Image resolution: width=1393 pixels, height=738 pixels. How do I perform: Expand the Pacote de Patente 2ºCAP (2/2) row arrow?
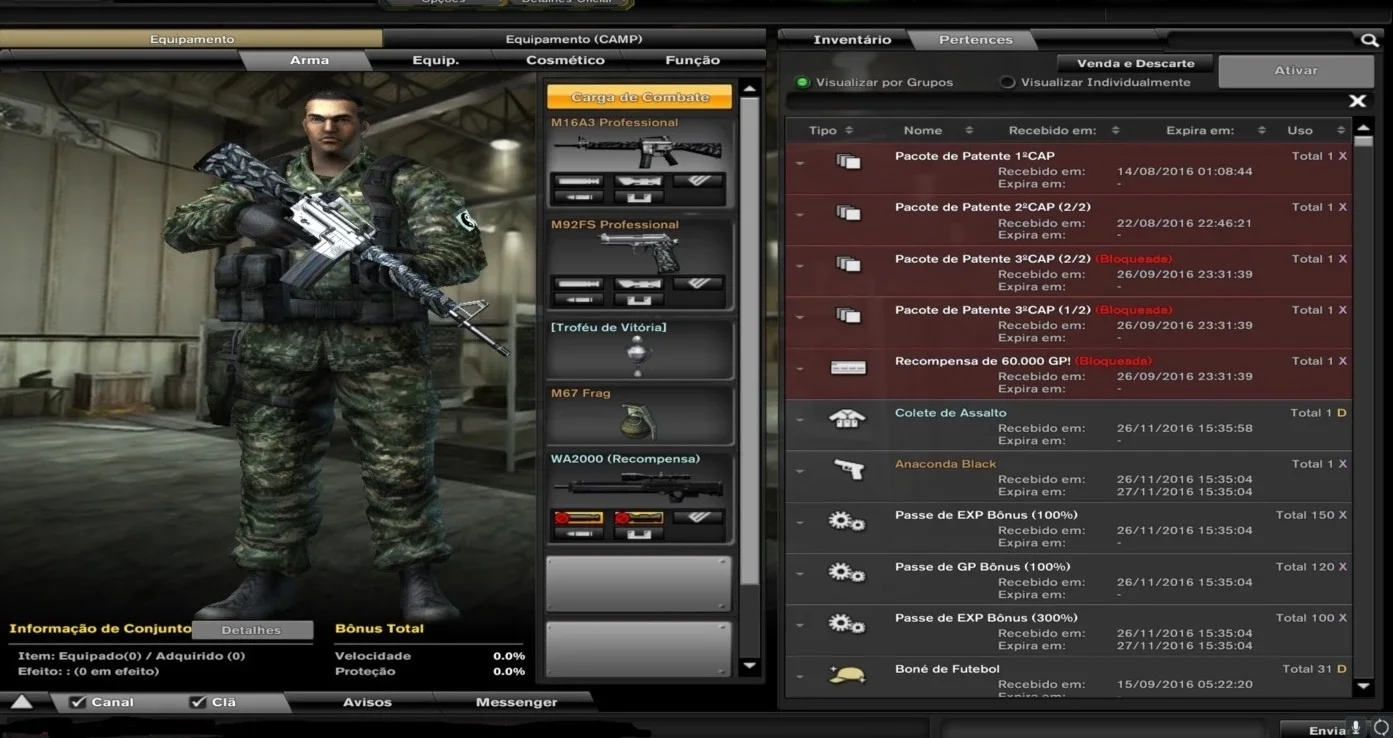800,214
